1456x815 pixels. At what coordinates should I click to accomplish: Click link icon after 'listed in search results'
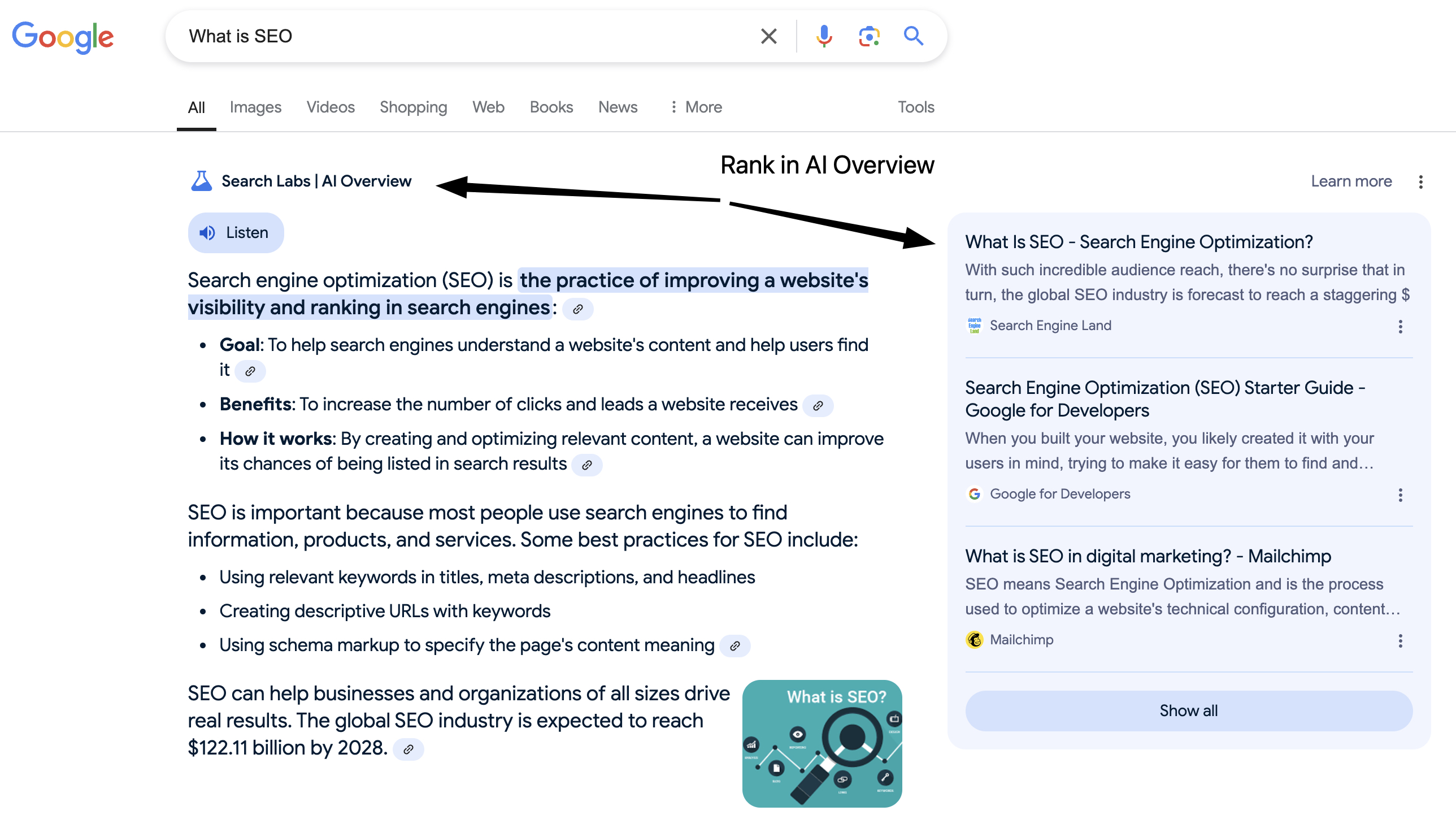click(x=586, y=465)
